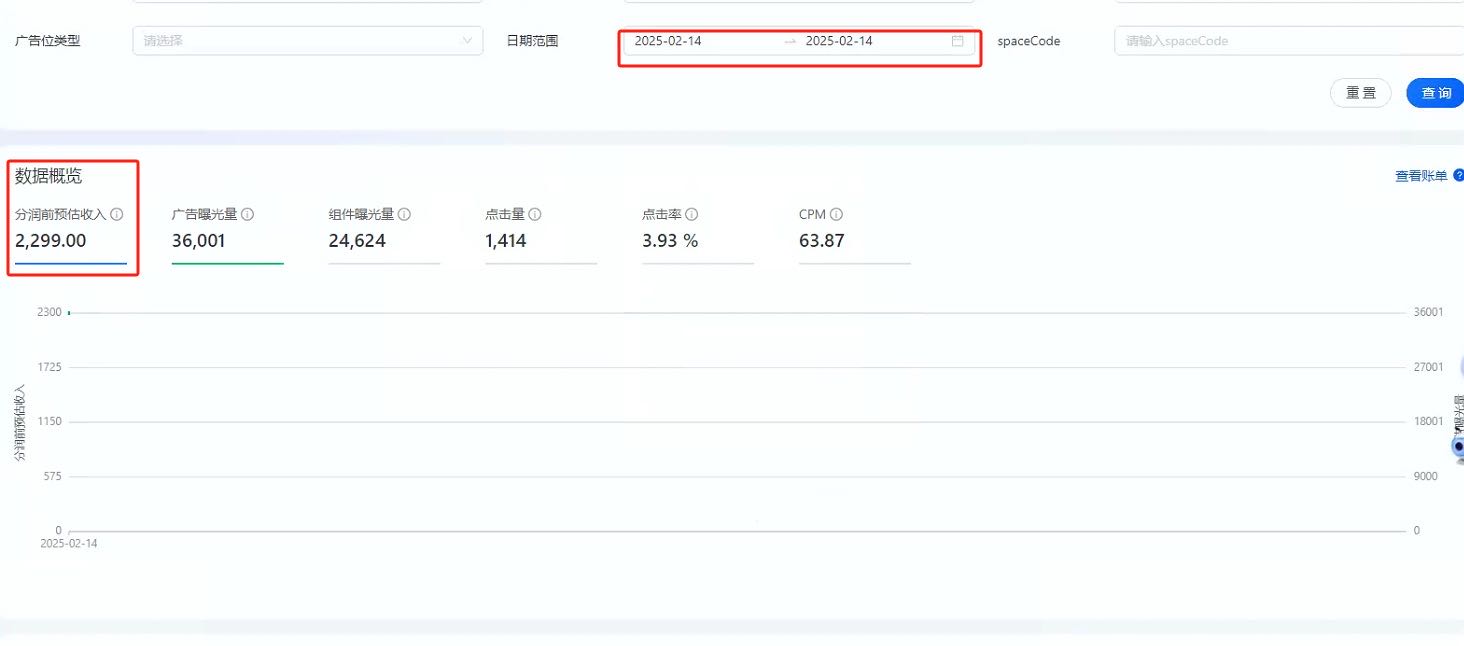Click the 36,001 exposure value
The width and height of the screenshot is (1464, 646).
click(x=199, y=241)
